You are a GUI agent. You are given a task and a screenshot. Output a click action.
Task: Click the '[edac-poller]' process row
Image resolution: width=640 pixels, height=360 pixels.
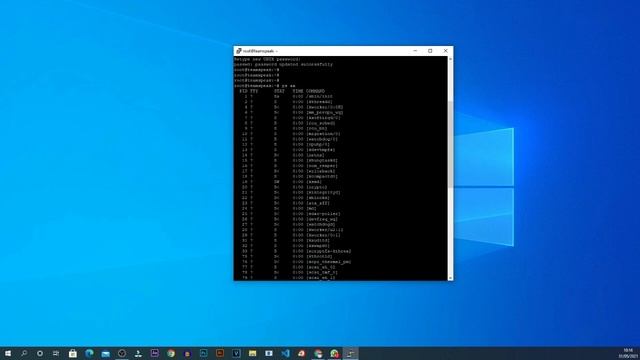coord(290,213)
